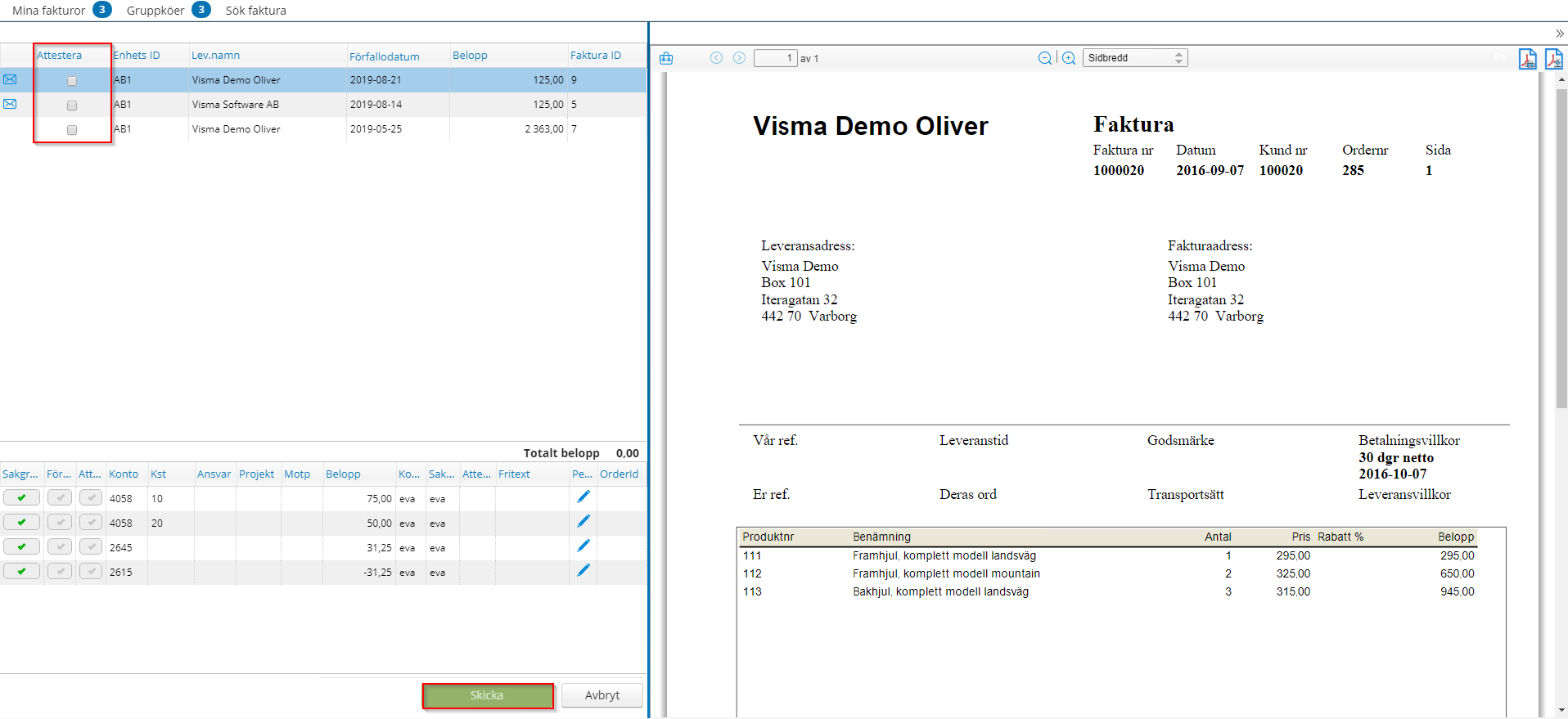Click the page number field in the PDF toolbar
Screen dimensions: 1568x719
[775, 58]
